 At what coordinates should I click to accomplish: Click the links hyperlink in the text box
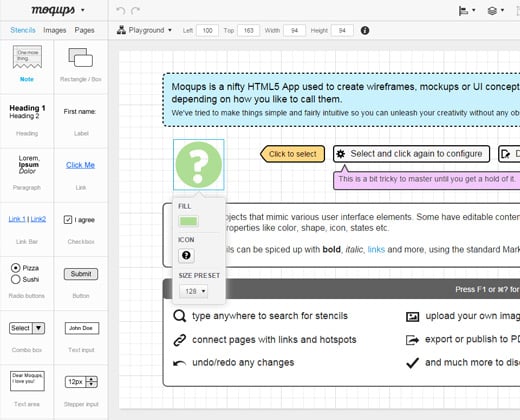pos(376,249)
